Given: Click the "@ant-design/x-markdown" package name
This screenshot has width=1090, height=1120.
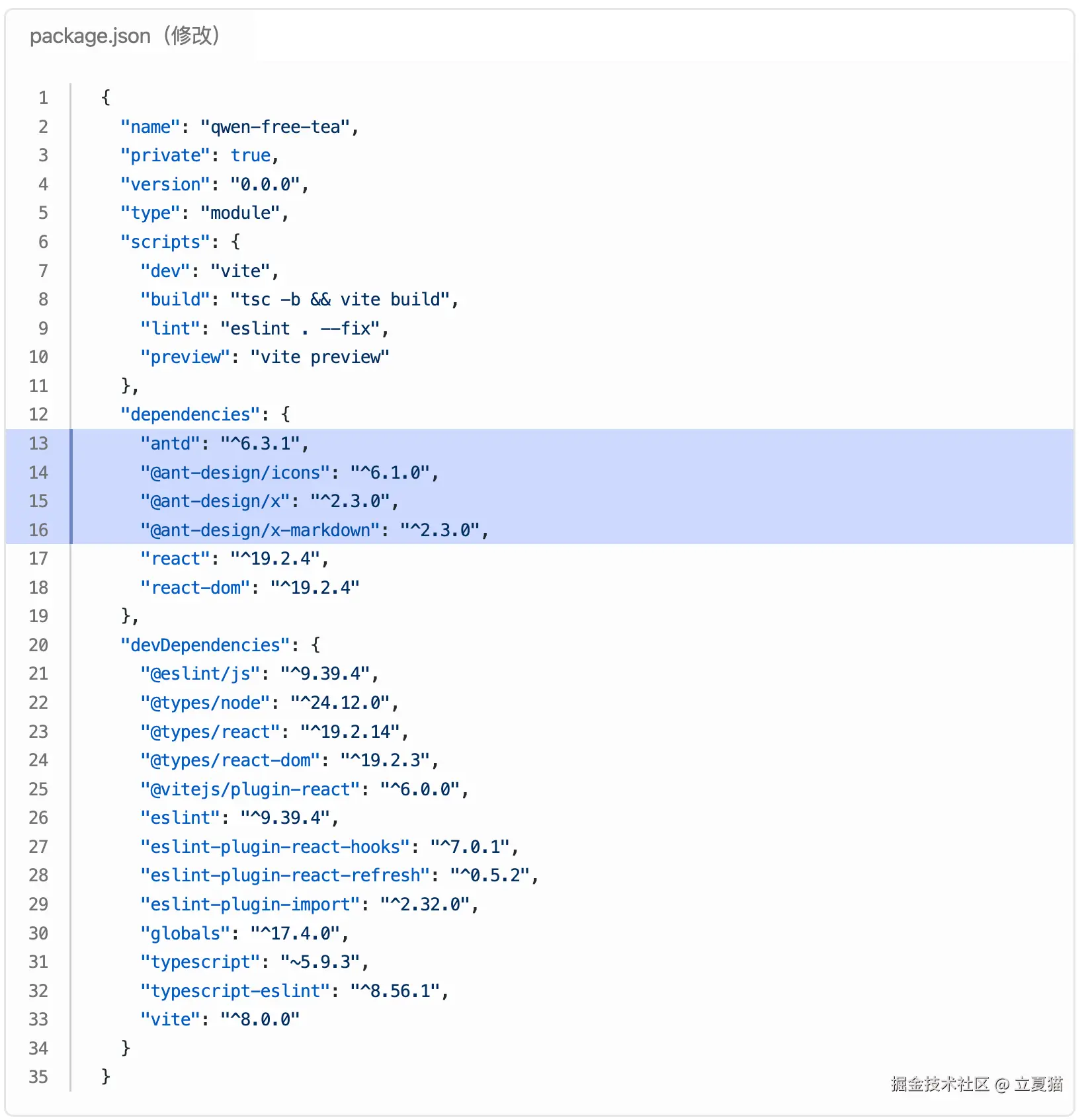Looking at the screenshot, I should (x=260, y=530).
